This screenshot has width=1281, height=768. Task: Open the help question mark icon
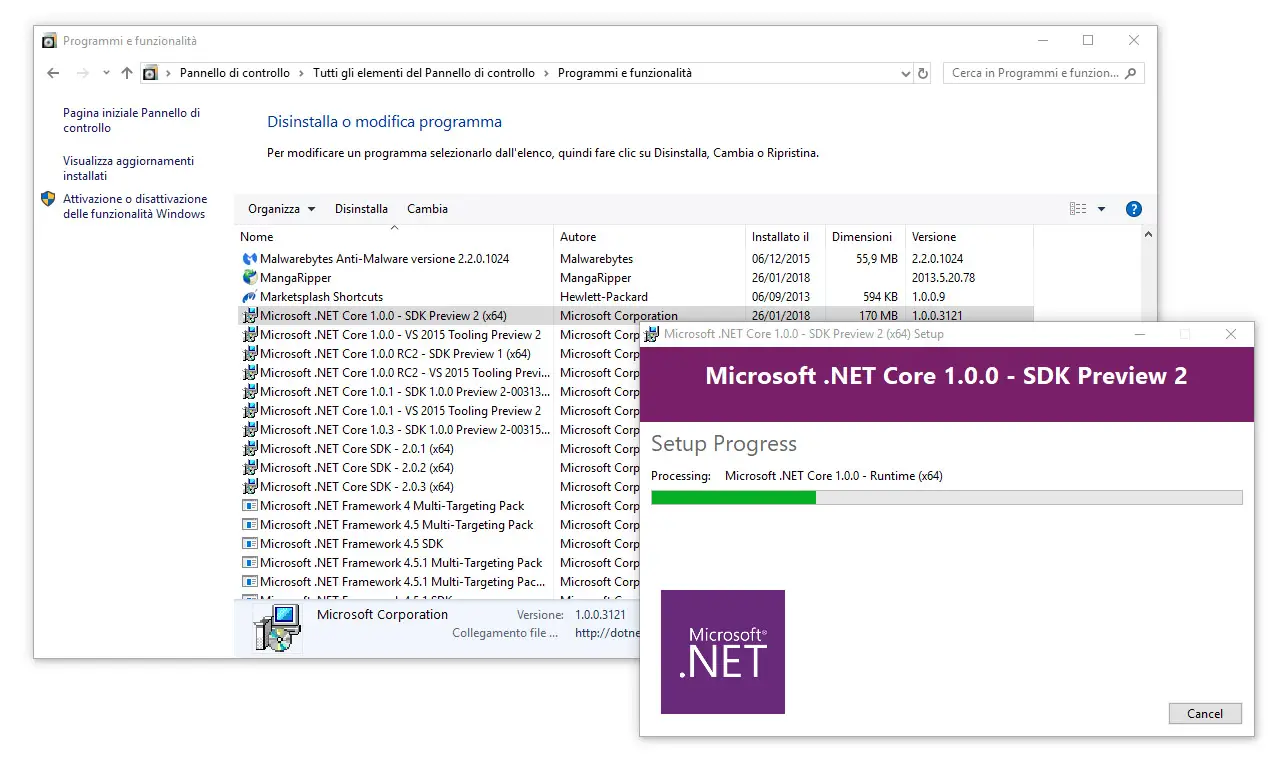[x=1133, y=209]
